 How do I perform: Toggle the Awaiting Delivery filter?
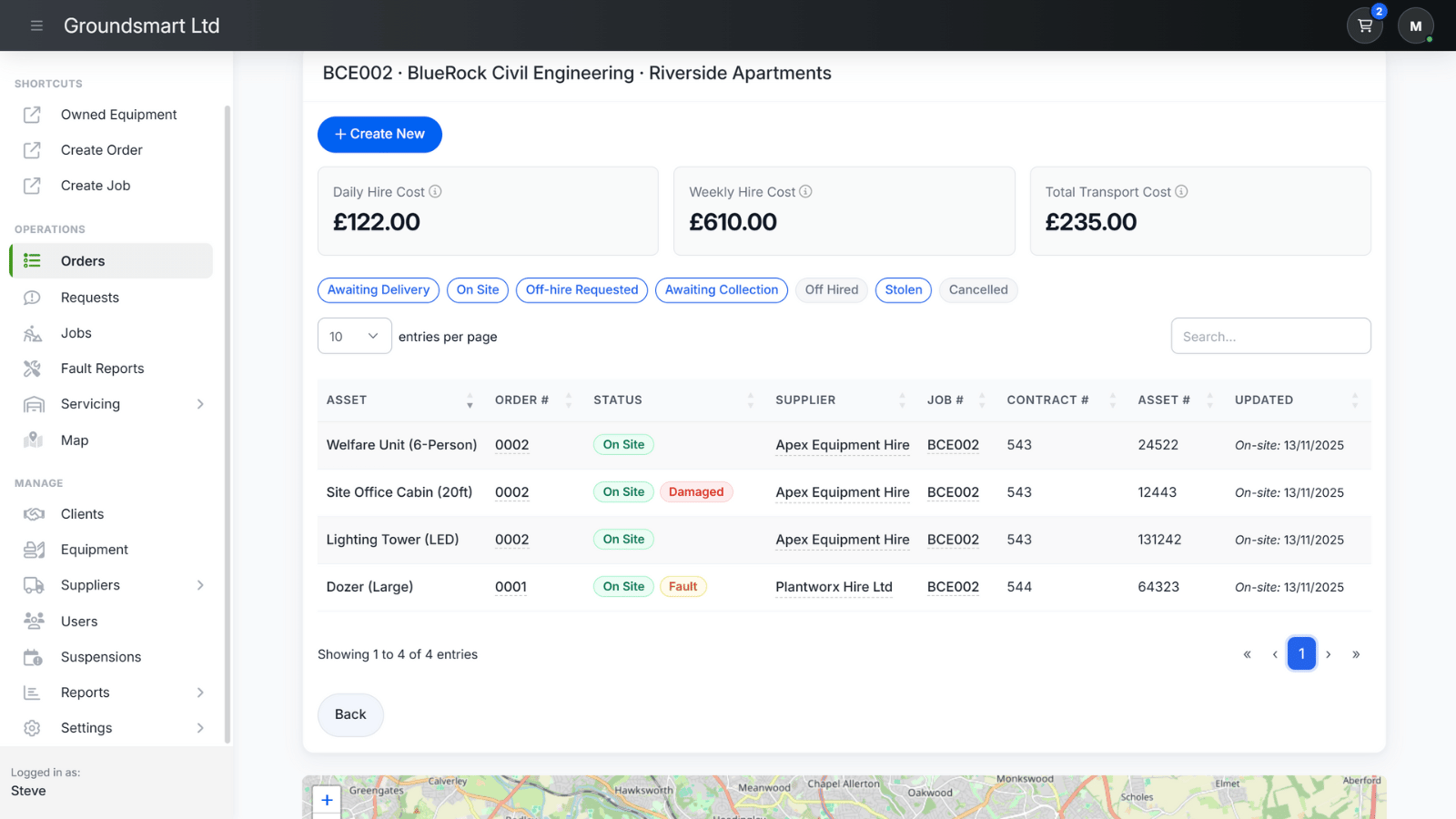pyautogui.click(x=379, y=289)
